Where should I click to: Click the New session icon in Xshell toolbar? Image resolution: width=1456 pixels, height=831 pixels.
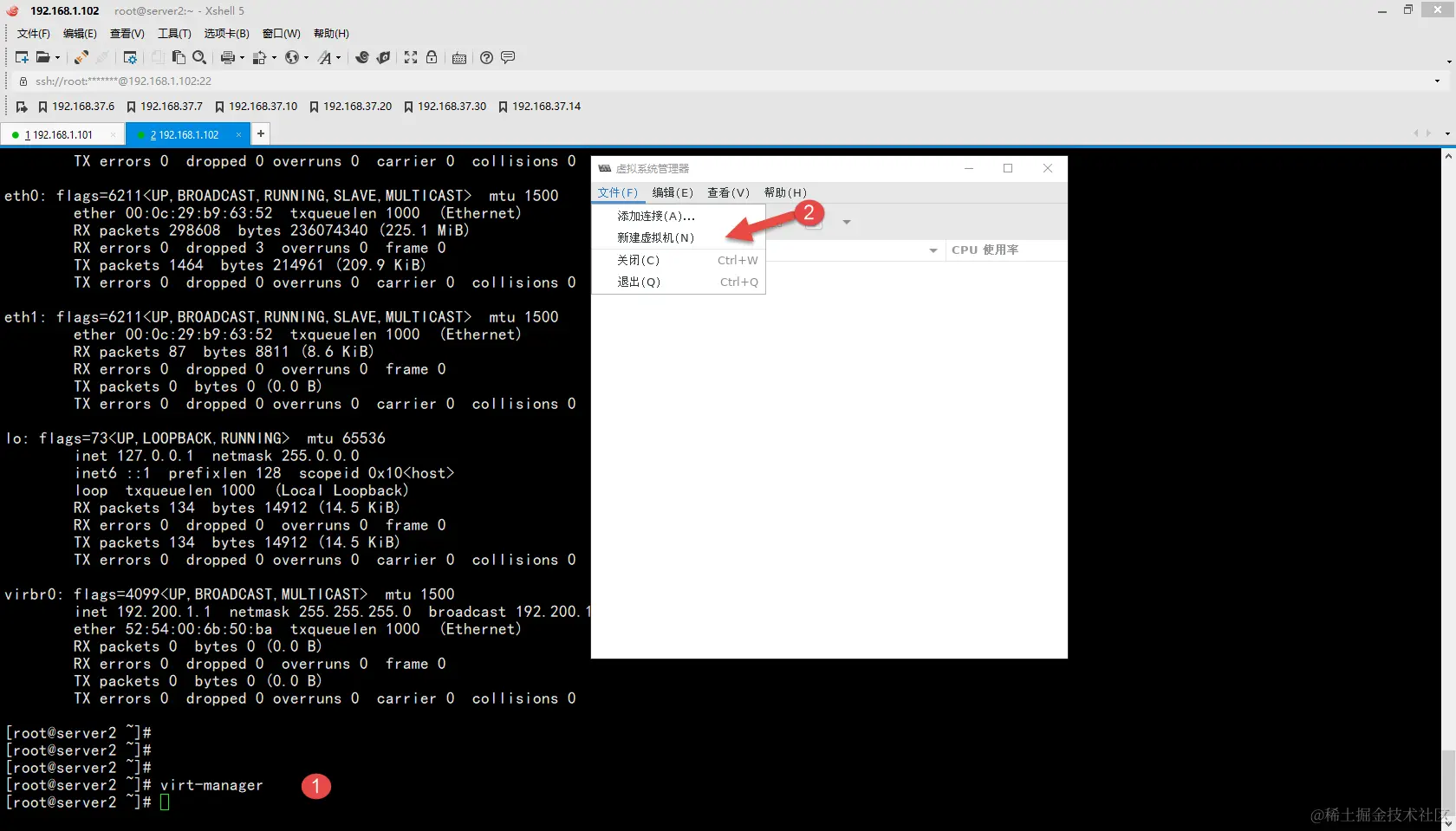click(22, 57)
